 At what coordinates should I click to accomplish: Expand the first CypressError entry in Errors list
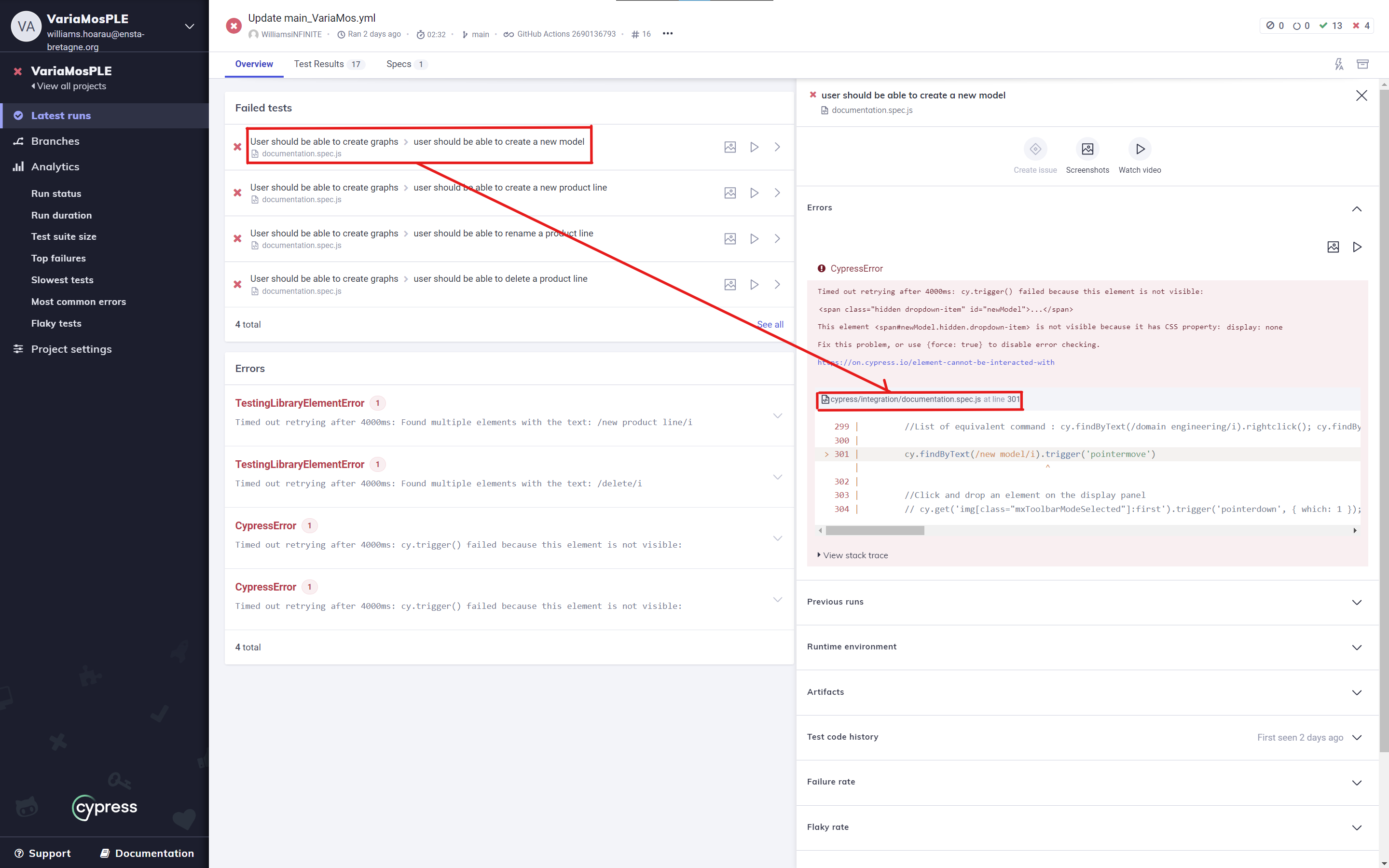[x=777, y=538]
